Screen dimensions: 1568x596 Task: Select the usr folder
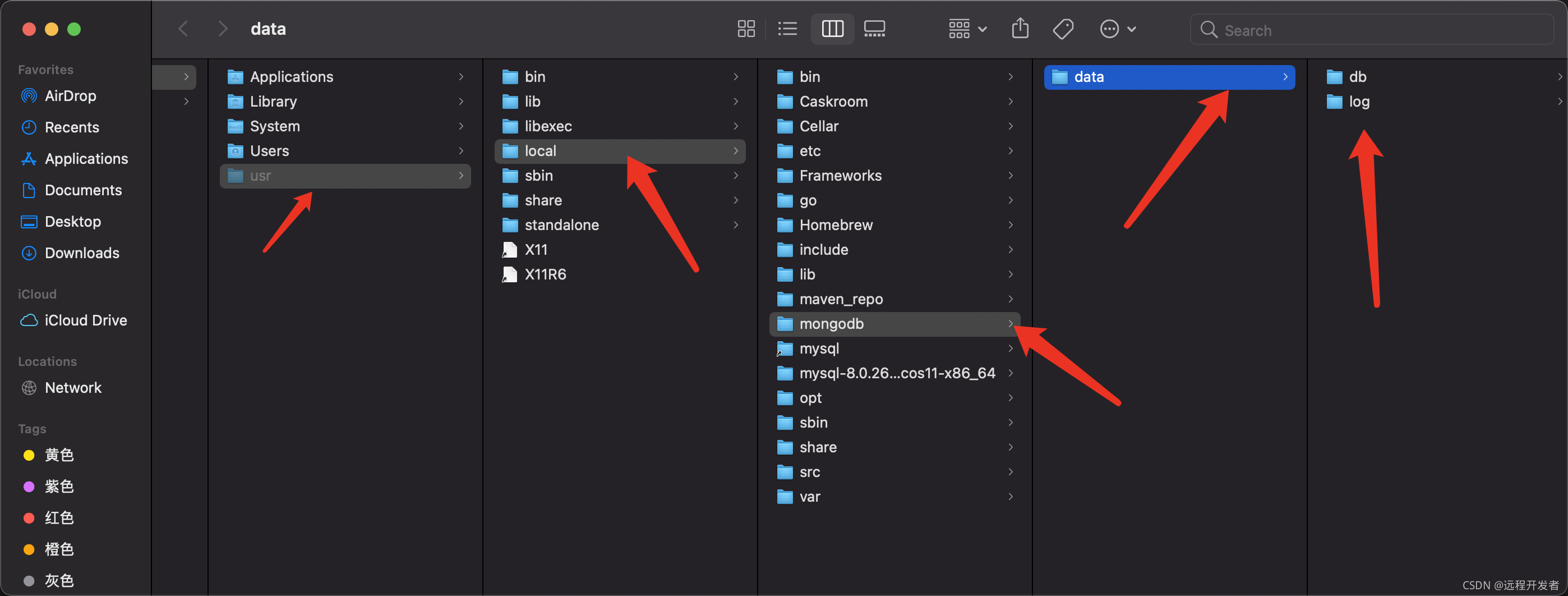point(345,176)
